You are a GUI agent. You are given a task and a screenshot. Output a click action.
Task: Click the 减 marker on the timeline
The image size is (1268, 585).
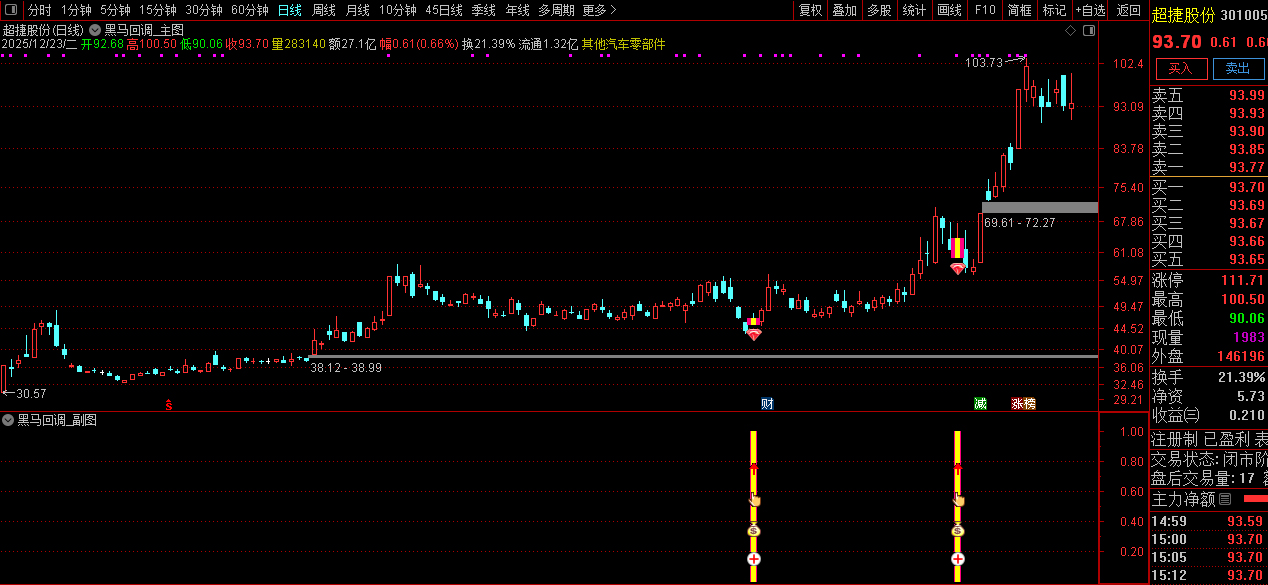(x=981, y=404)
